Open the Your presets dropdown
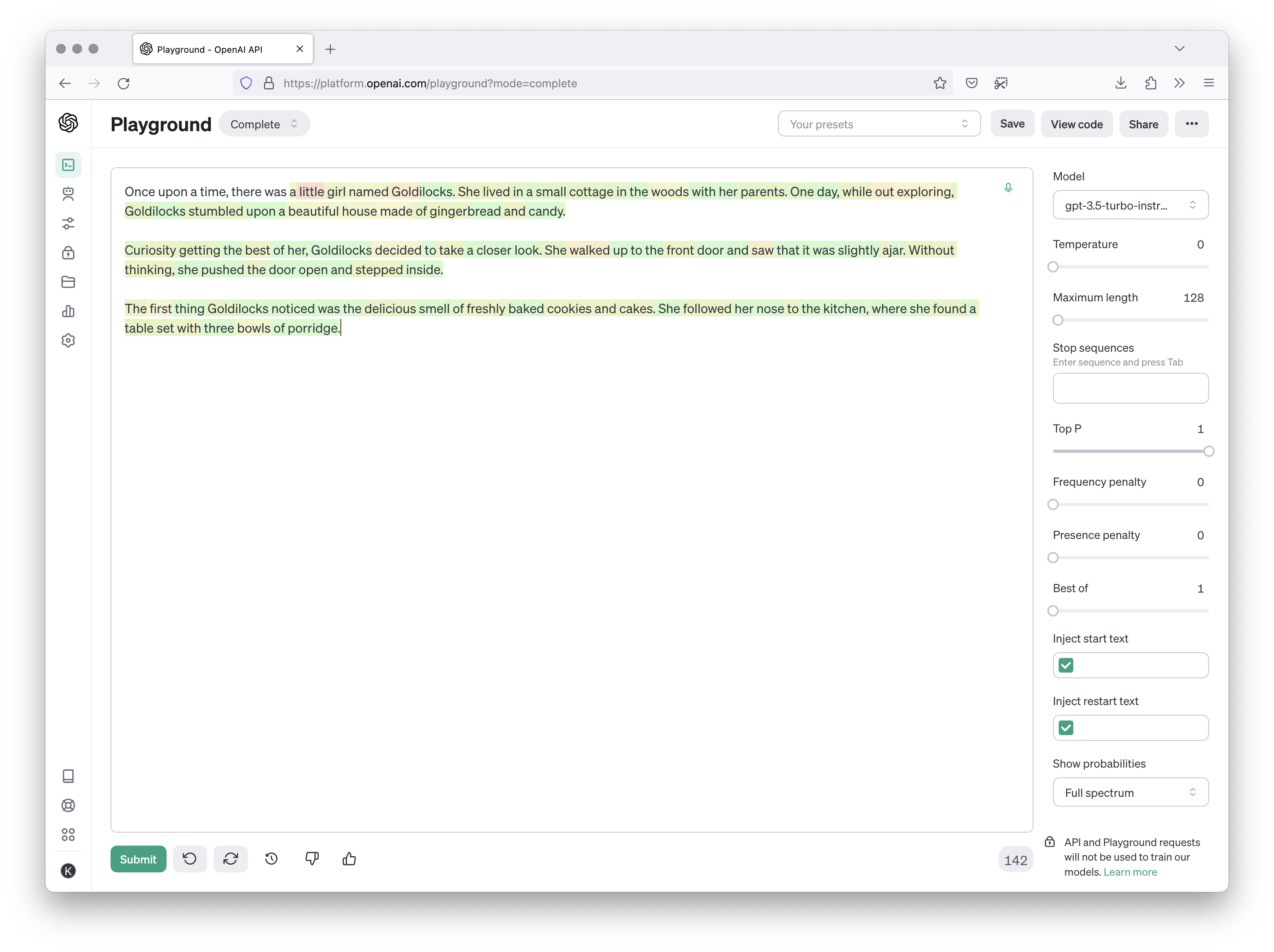This screenshot has height=952, width=1274. 878,124
